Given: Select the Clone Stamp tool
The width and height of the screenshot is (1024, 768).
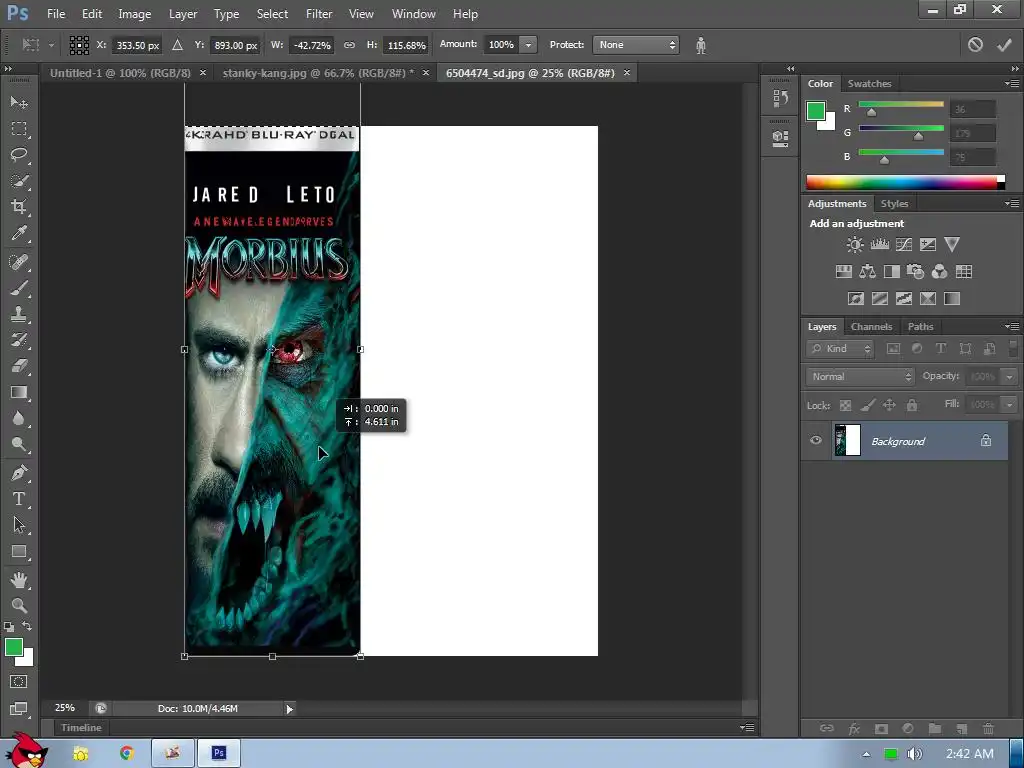Looking at the screenshot, I should click(x=19, y=314).
